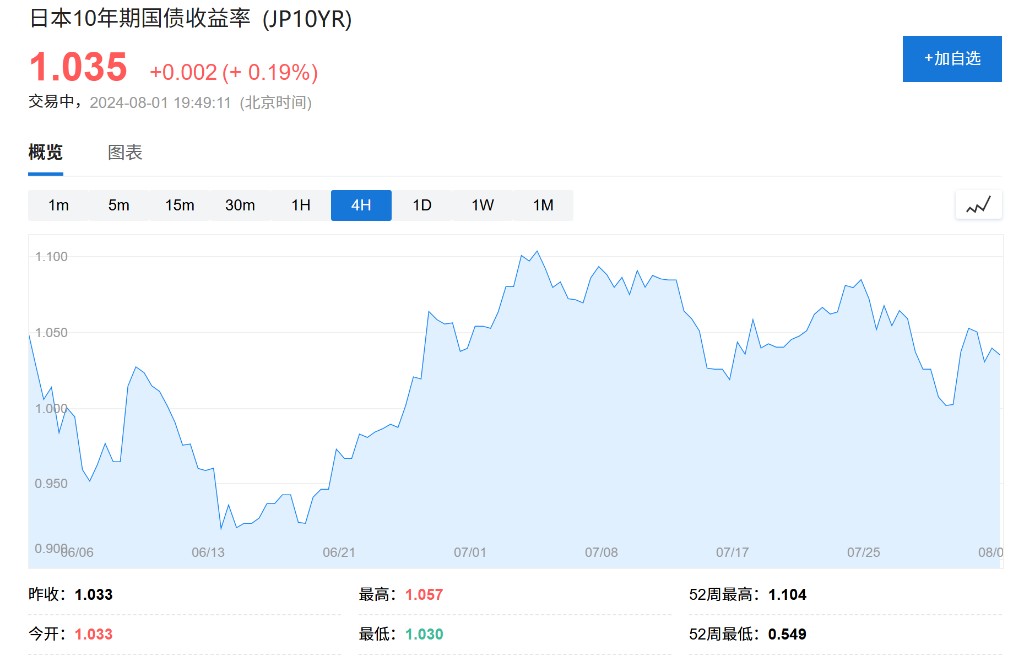1024x668 pixels.
Task: Select the 1m timeframe
Action: click(x=59, y=205)
